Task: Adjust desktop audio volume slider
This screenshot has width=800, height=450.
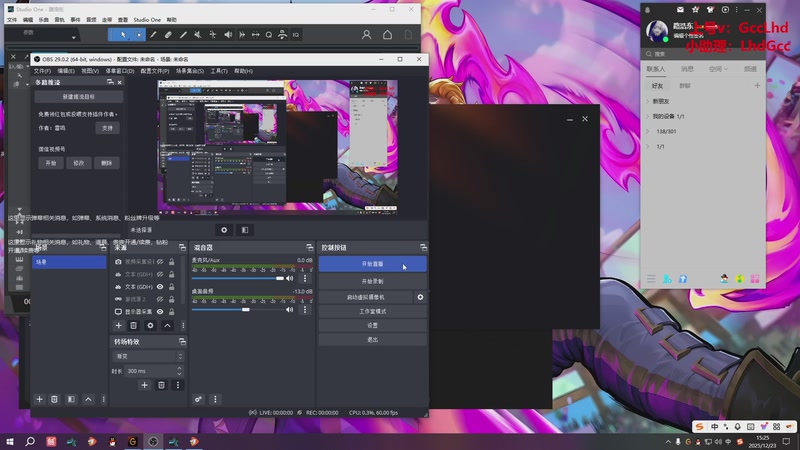Action: point(246,310)
